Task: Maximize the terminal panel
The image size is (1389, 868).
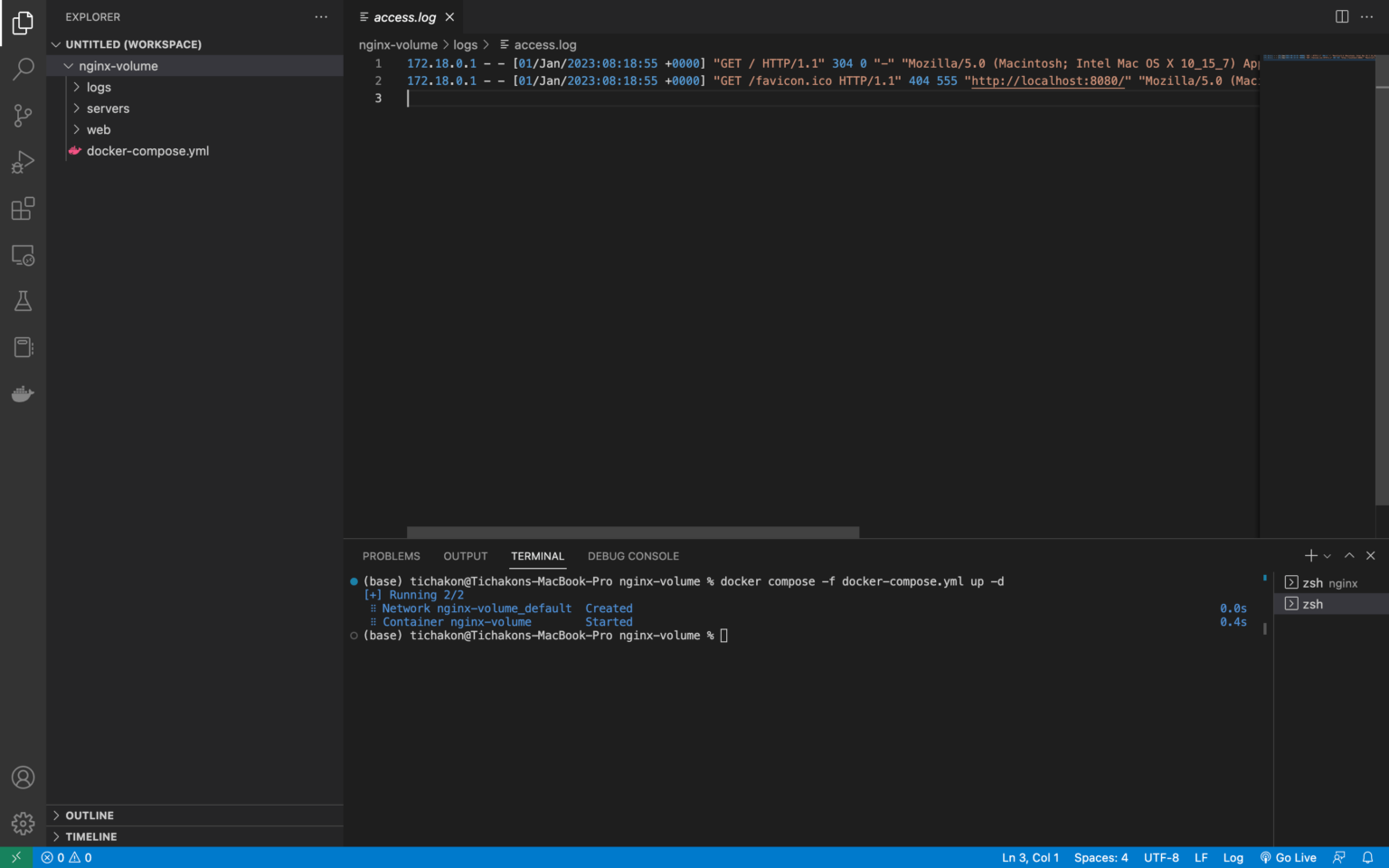Action: pyautogui.click(x=1348, y=555)
